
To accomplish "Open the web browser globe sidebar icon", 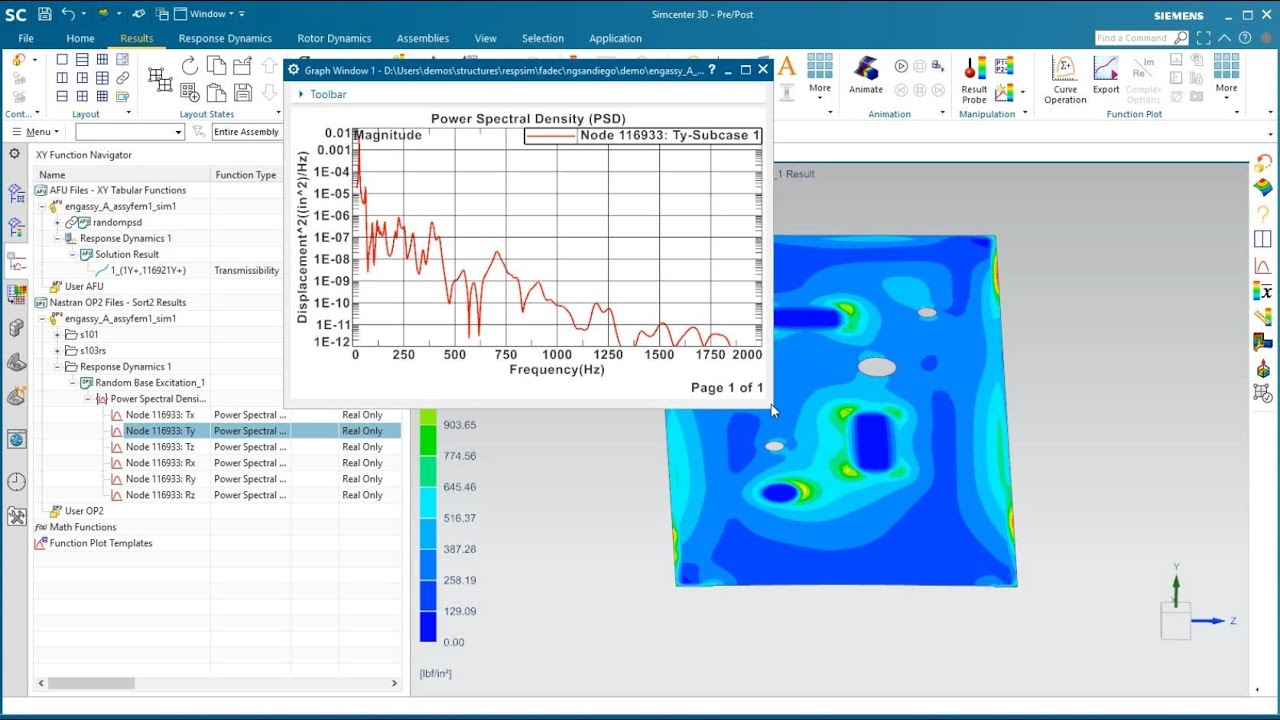I will (16, 439).
